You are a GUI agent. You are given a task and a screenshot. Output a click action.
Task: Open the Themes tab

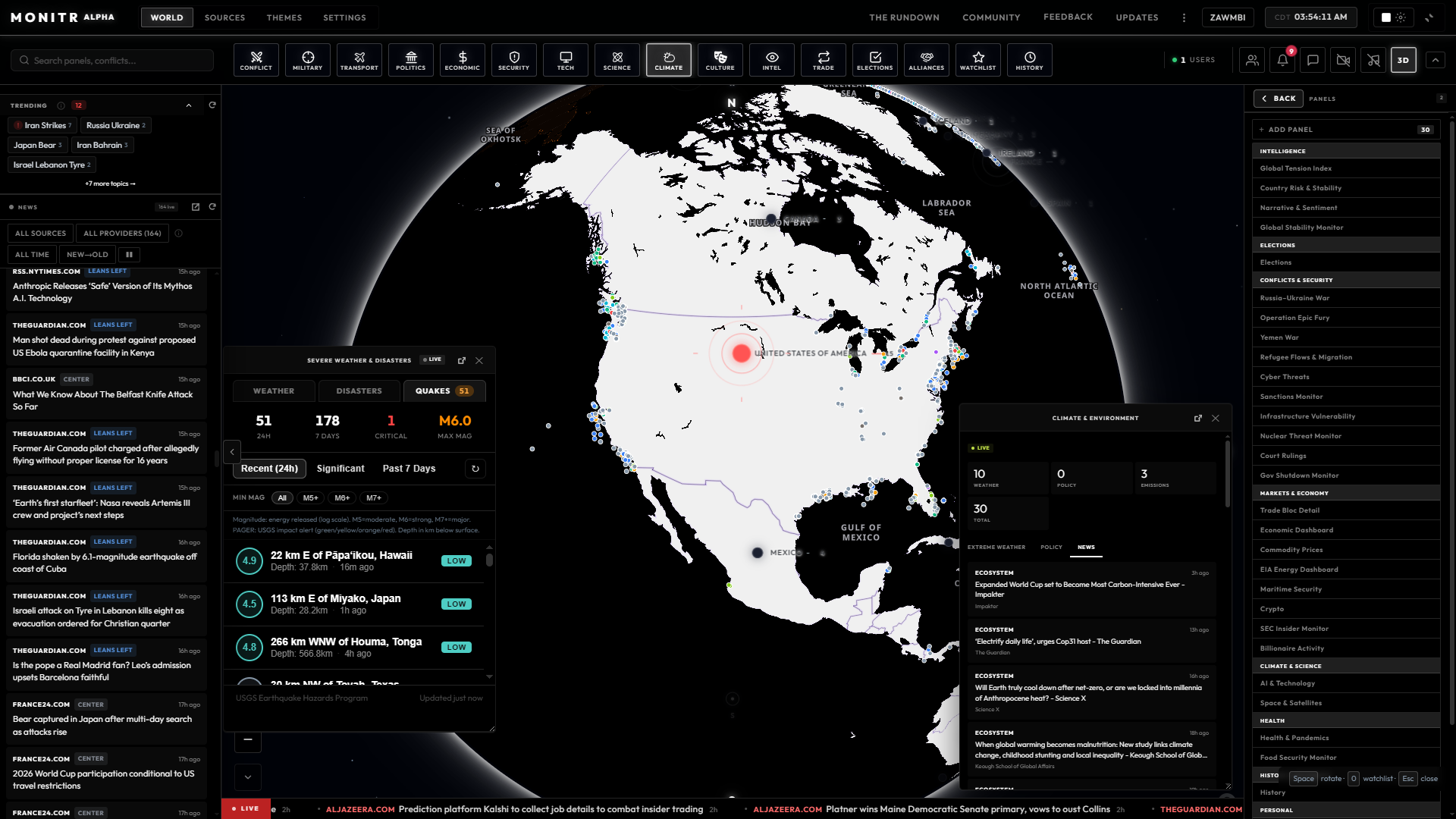coord(284,17)
